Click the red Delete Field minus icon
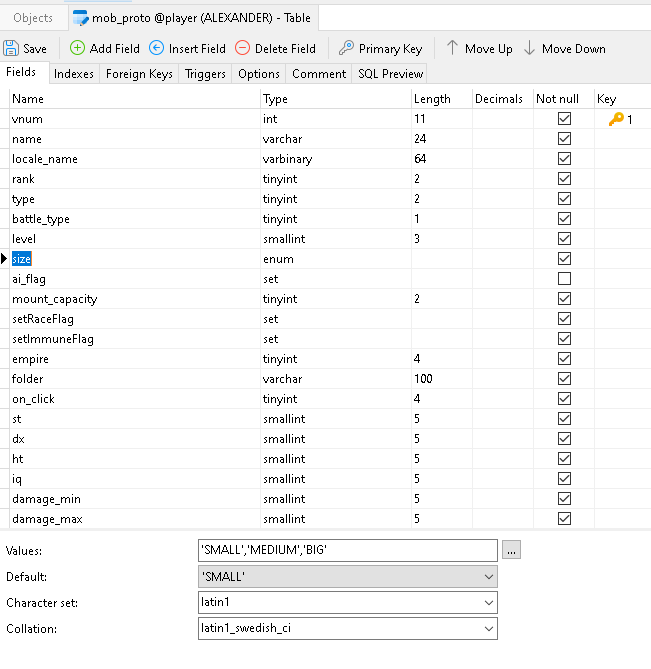The height and width of the screenshot is (669, 651). [x=242, y=48]
